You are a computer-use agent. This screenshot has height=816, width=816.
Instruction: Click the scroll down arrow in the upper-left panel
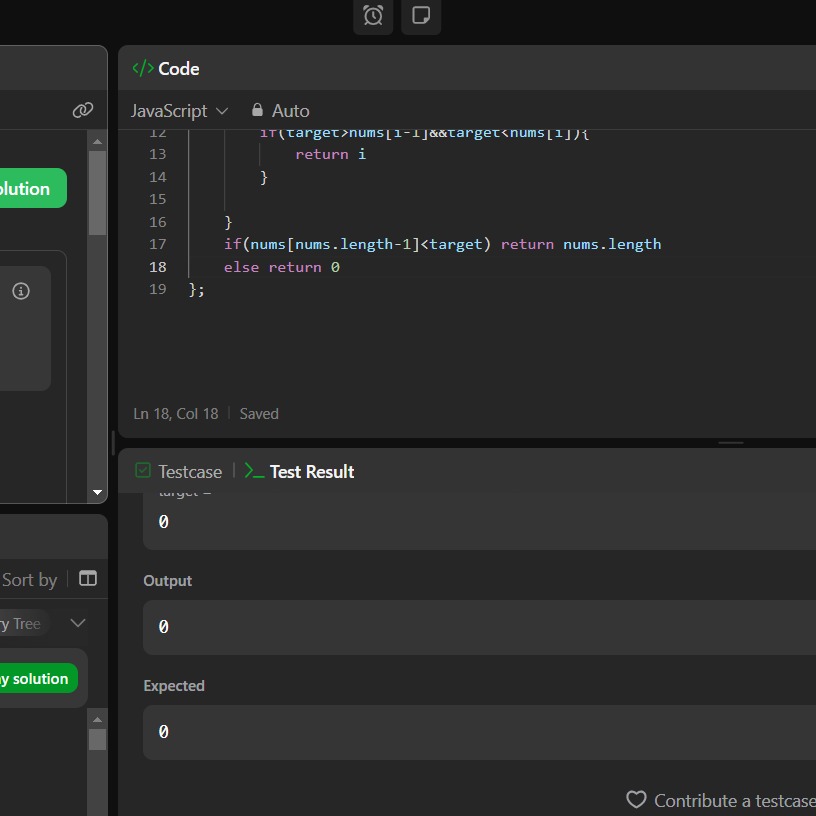click(97, 492)
